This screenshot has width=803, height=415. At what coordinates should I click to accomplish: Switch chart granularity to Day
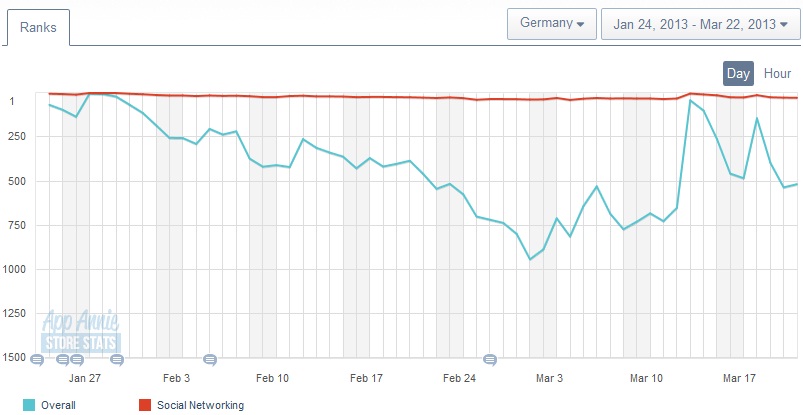coord(739,73)
